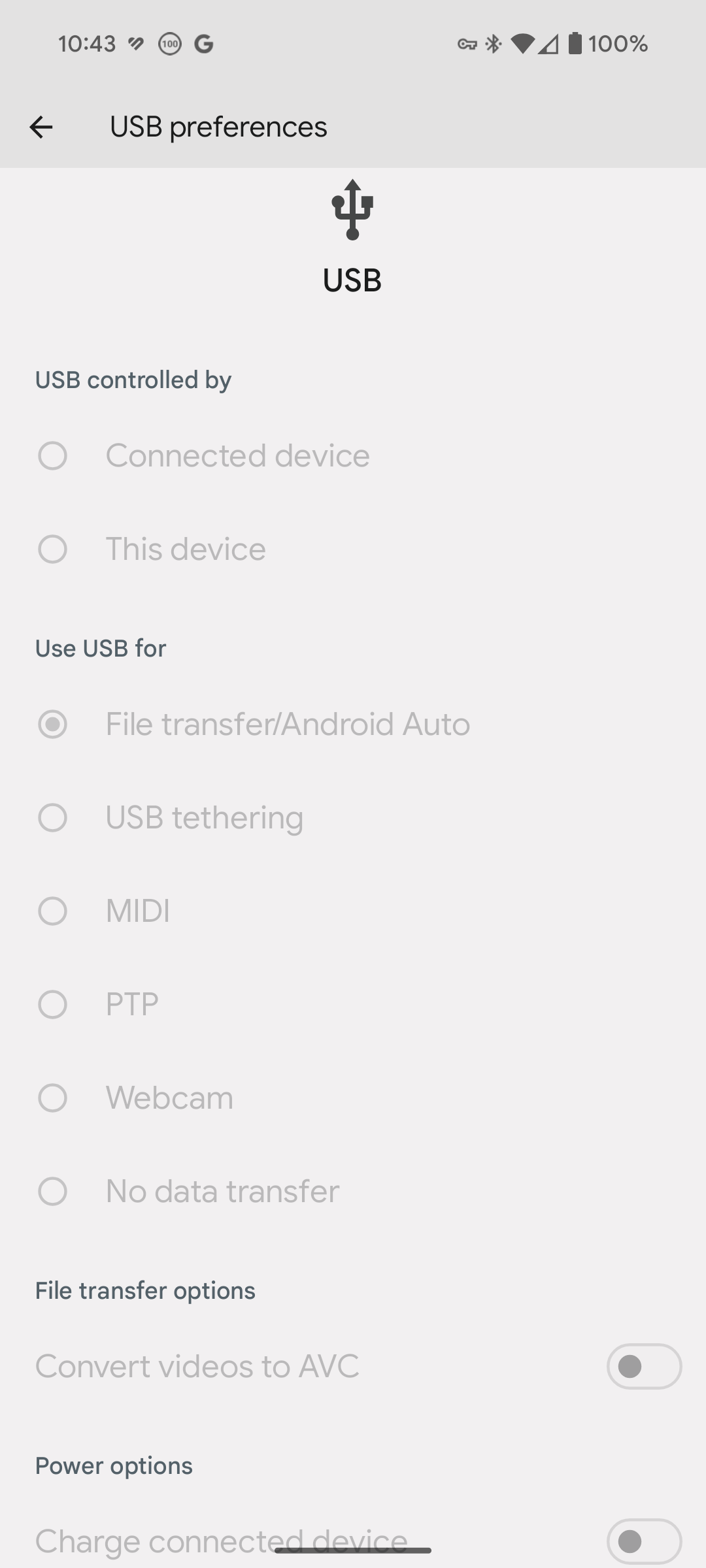Image resolution: width=706 pixels, height=1568 pixels.
Task: Select the Connected device radio button
Action: [x=52, y=455]
